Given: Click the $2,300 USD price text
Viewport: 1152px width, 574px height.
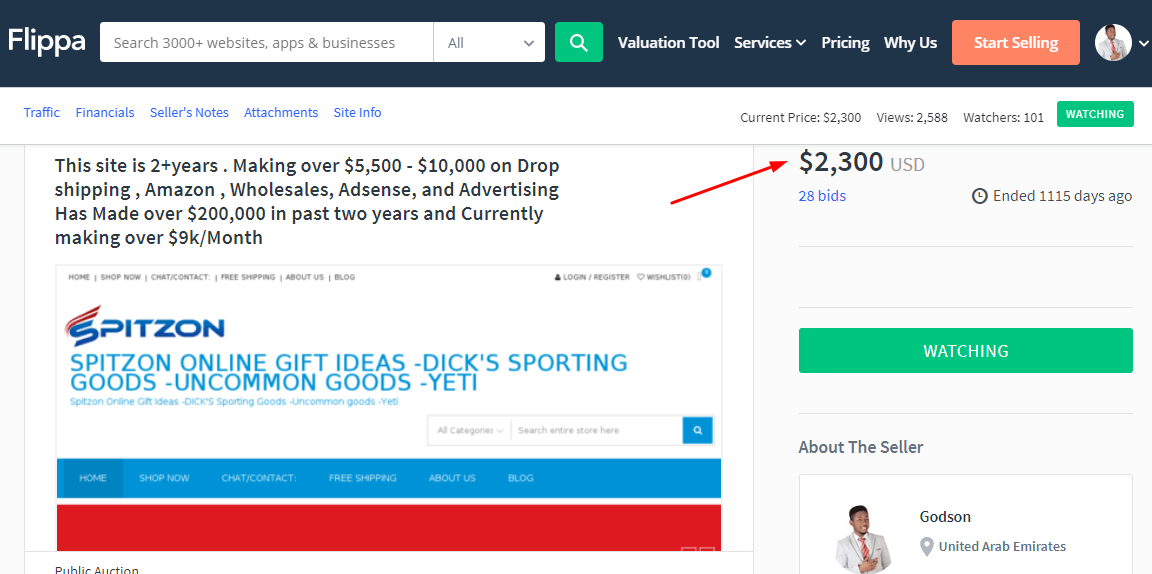Looking at the screenshot, I should (x=861, y=162).
